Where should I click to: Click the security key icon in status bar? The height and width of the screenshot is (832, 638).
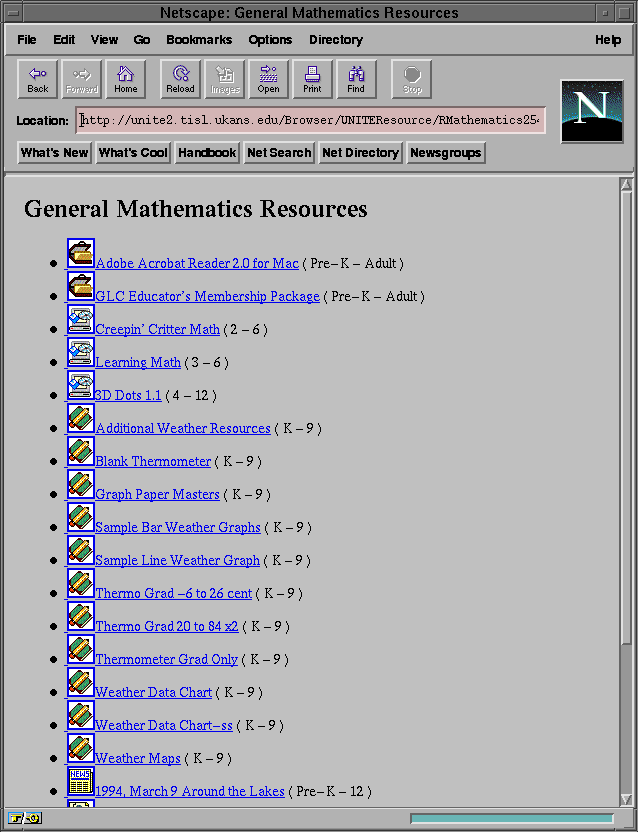[25, 818]
